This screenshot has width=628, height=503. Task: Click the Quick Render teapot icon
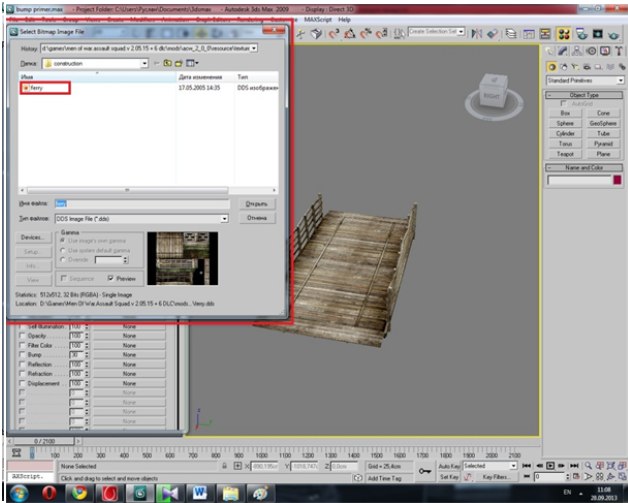pyautogui.click(x=613, y=35)
